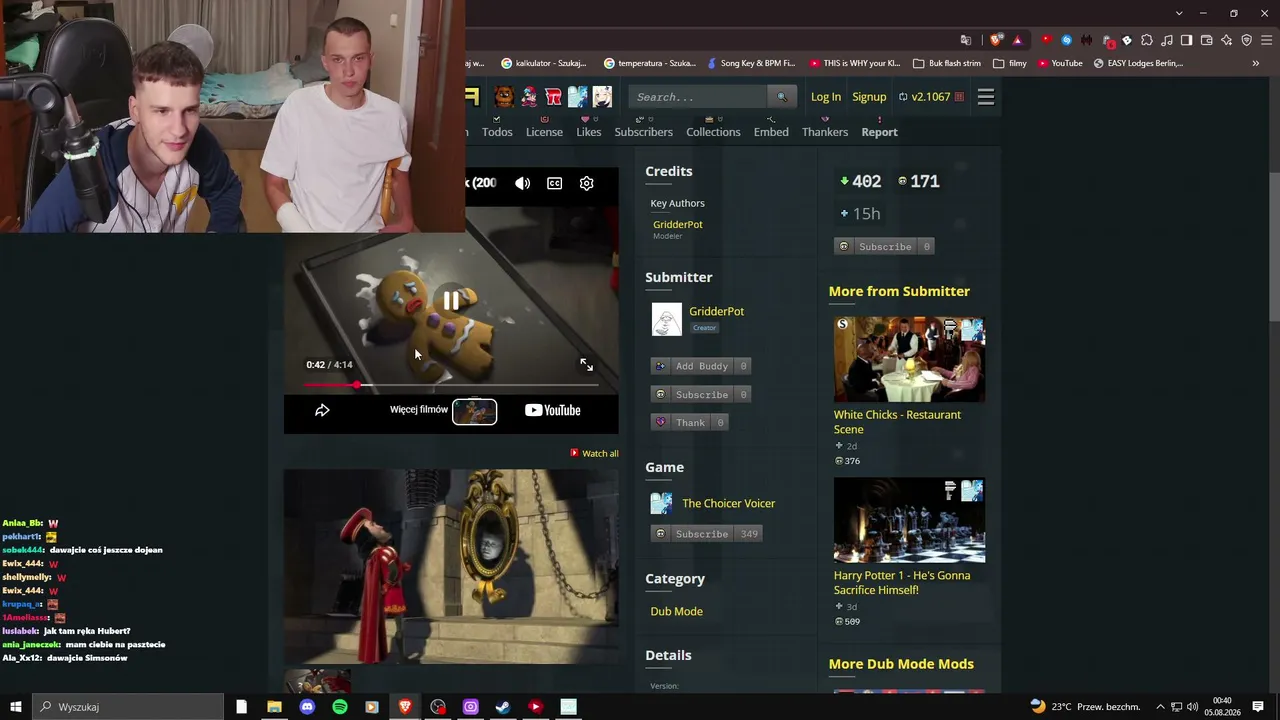
Task: Open The Choicer Voicer game link
Action: click(728, 503)
